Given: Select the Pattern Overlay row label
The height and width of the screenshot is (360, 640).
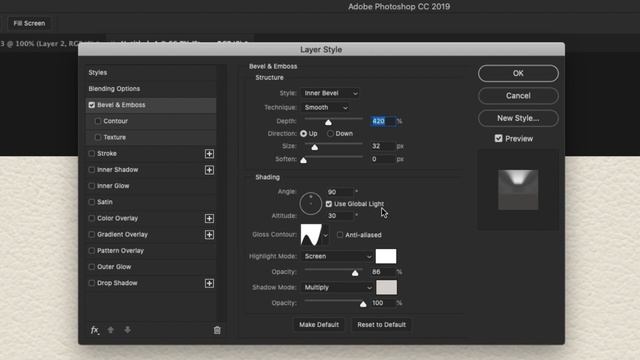Looking at the screenshot, I should pos(120,251).
